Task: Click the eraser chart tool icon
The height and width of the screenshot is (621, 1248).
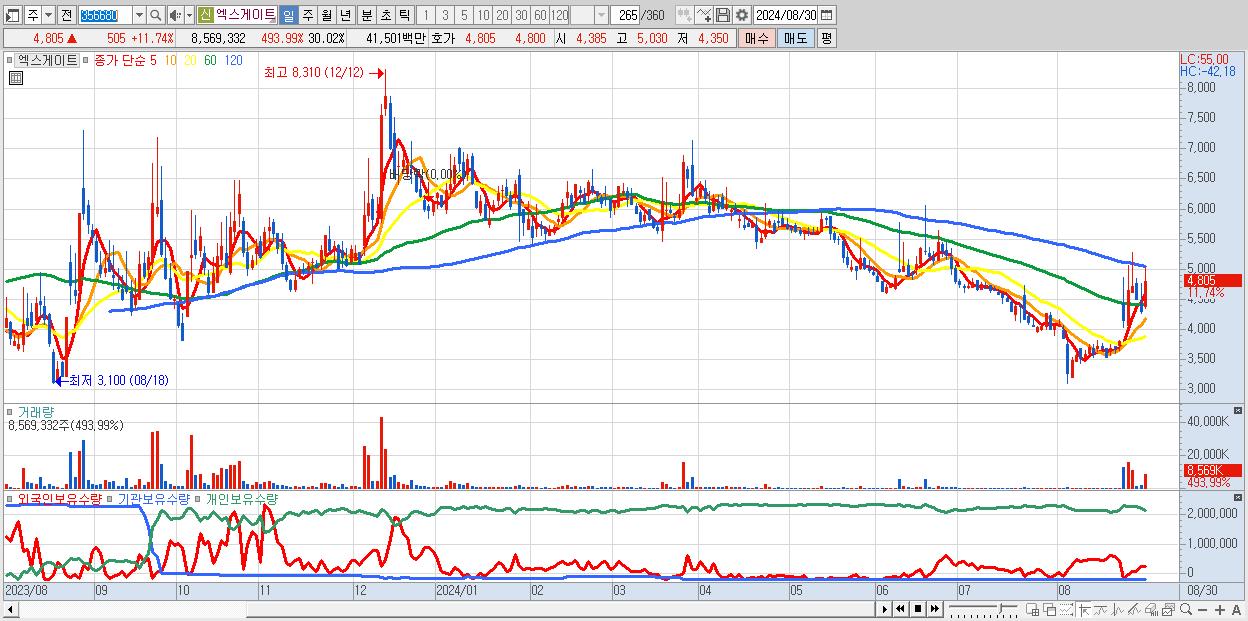Action: pyautogui.click(x=1152, y=610)
